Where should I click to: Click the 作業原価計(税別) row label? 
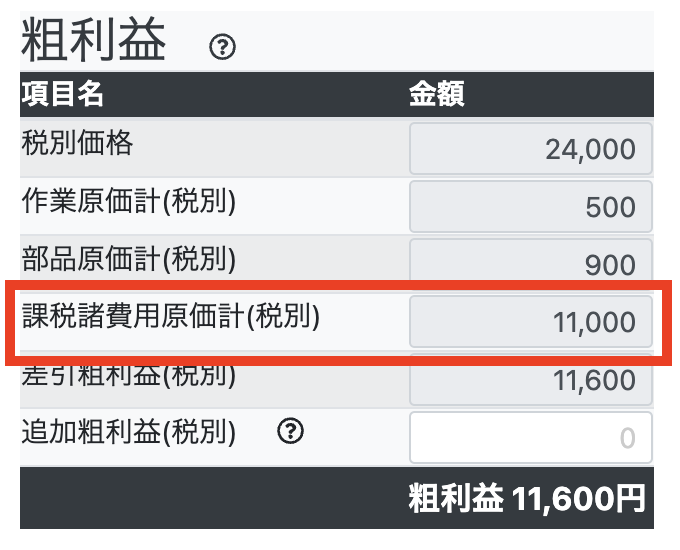tap(128, 202)
